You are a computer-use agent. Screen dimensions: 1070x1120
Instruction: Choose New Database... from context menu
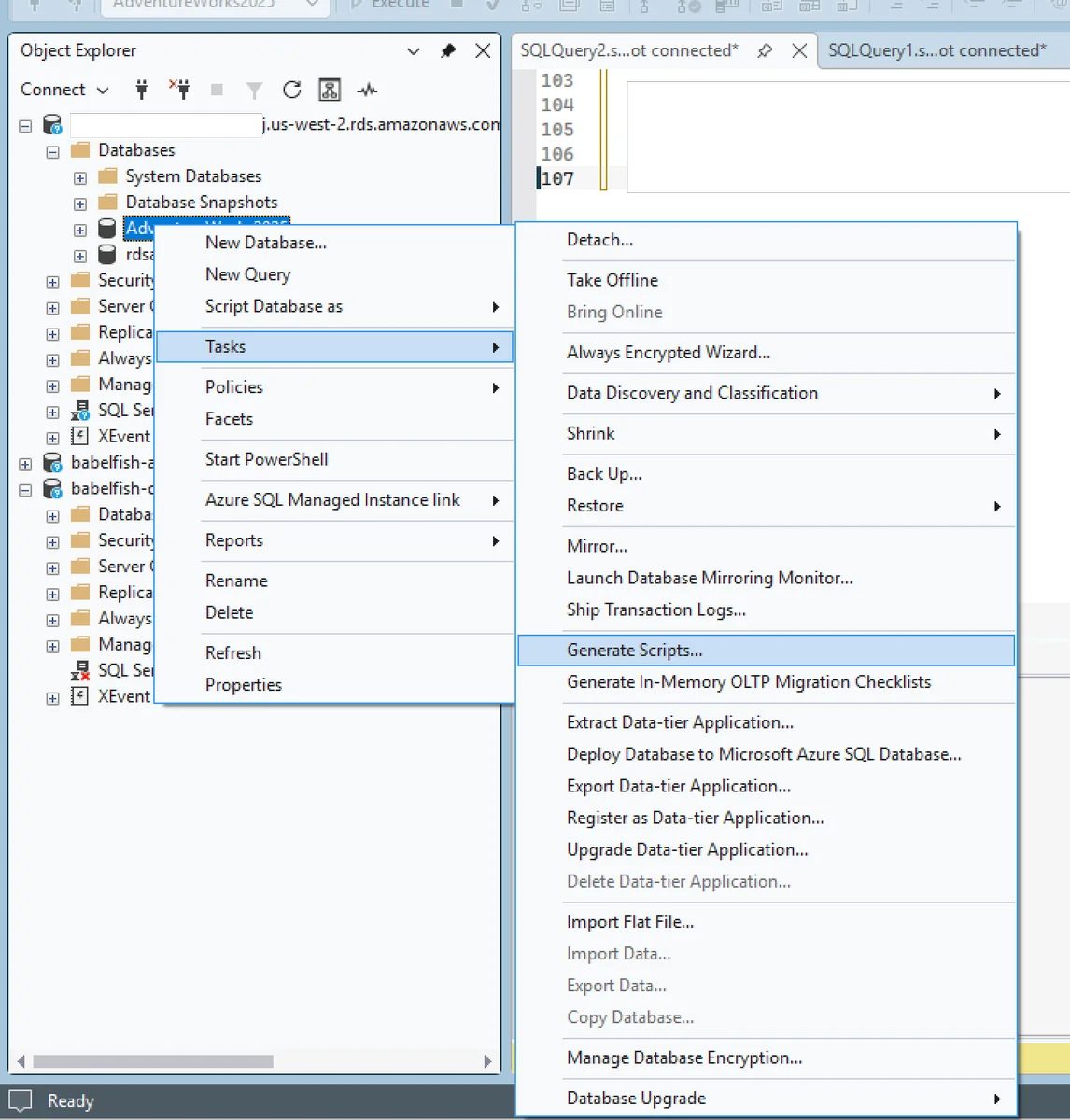(333, 243)
